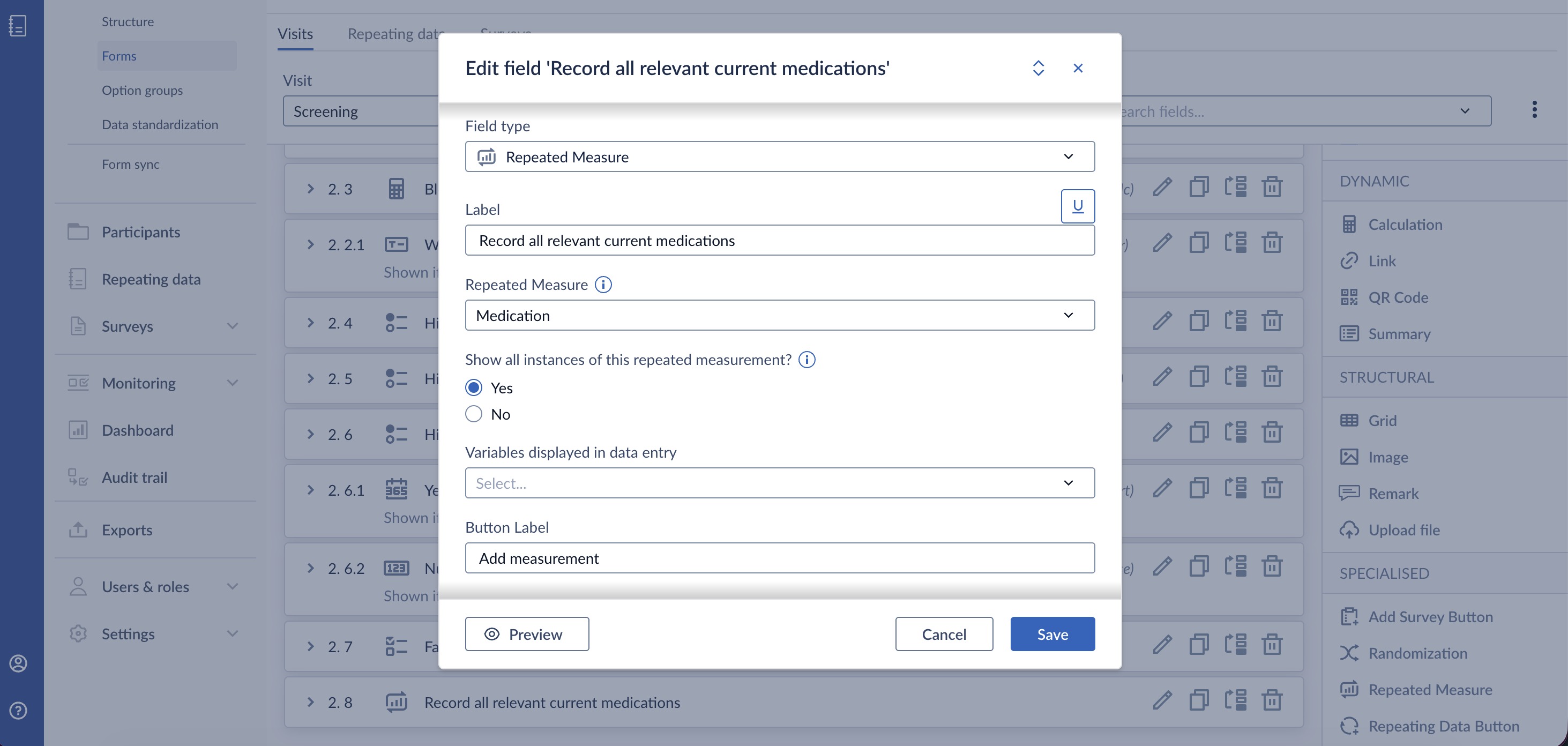Open Option groups in the sidebar menu

[143, 90]
